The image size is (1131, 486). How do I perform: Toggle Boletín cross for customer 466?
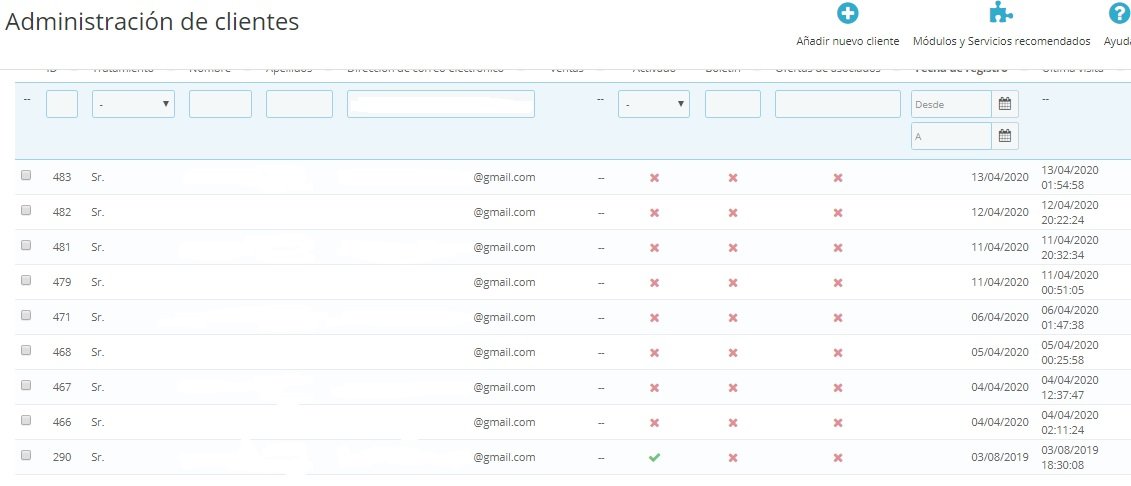[733, 423]
